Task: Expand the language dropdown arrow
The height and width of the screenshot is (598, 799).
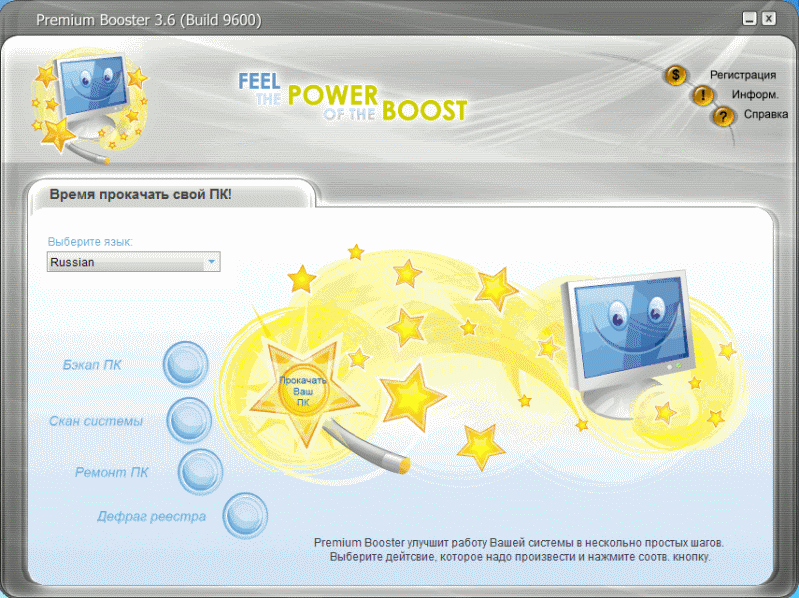Action: [211, 262]
